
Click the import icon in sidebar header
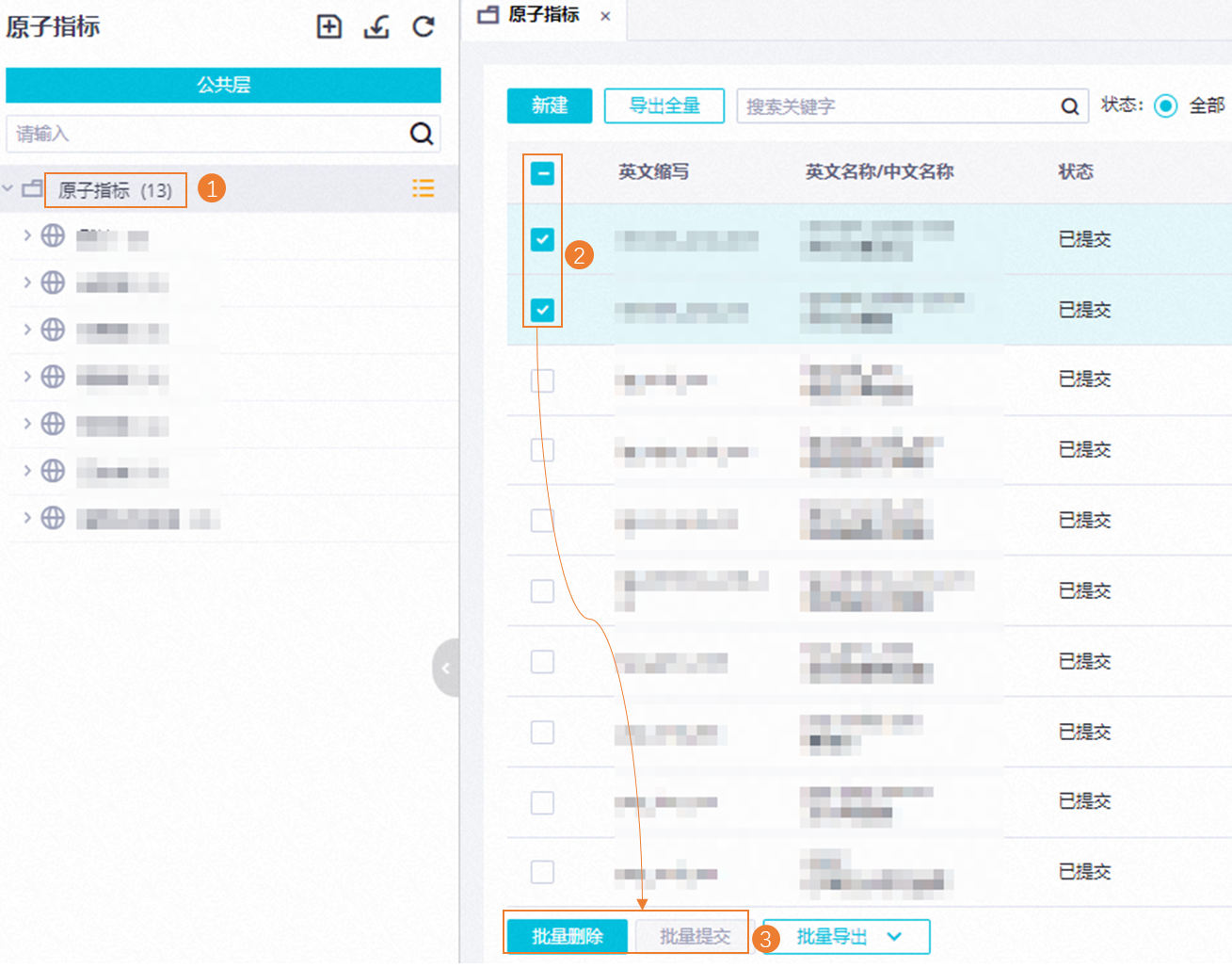[376, 26]
